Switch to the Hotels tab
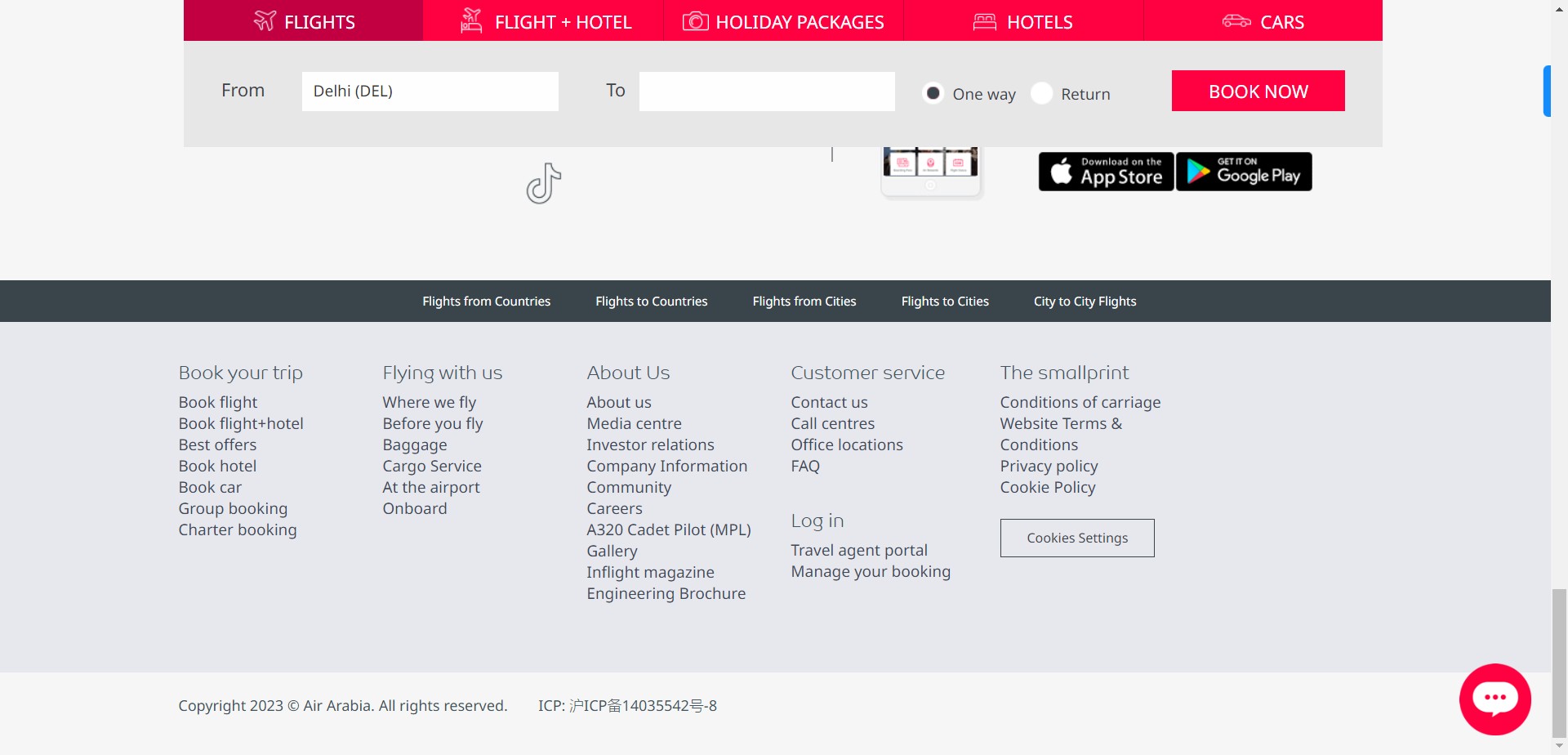The width and height of the screenshot is (1568, 755). pos(1023,21)
